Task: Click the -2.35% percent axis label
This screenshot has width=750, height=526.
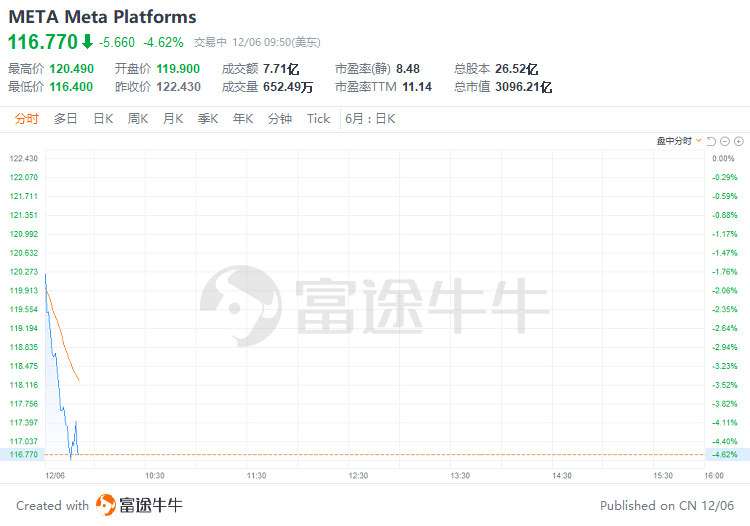Action: click(725, 309)
